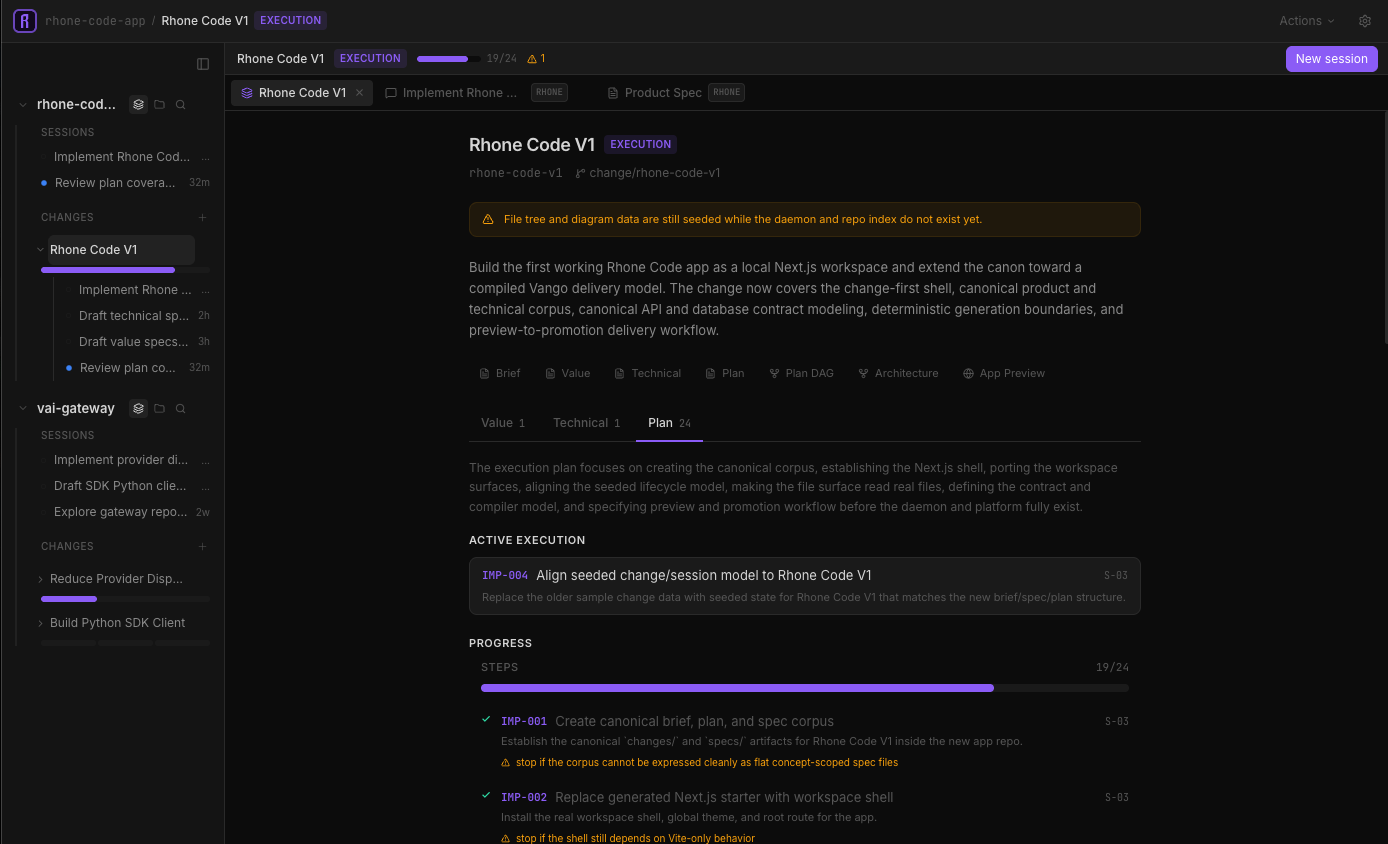This screenshot has width=1388, height=844.
Task: Open the Plan DAG view
Action: [801, 373]
